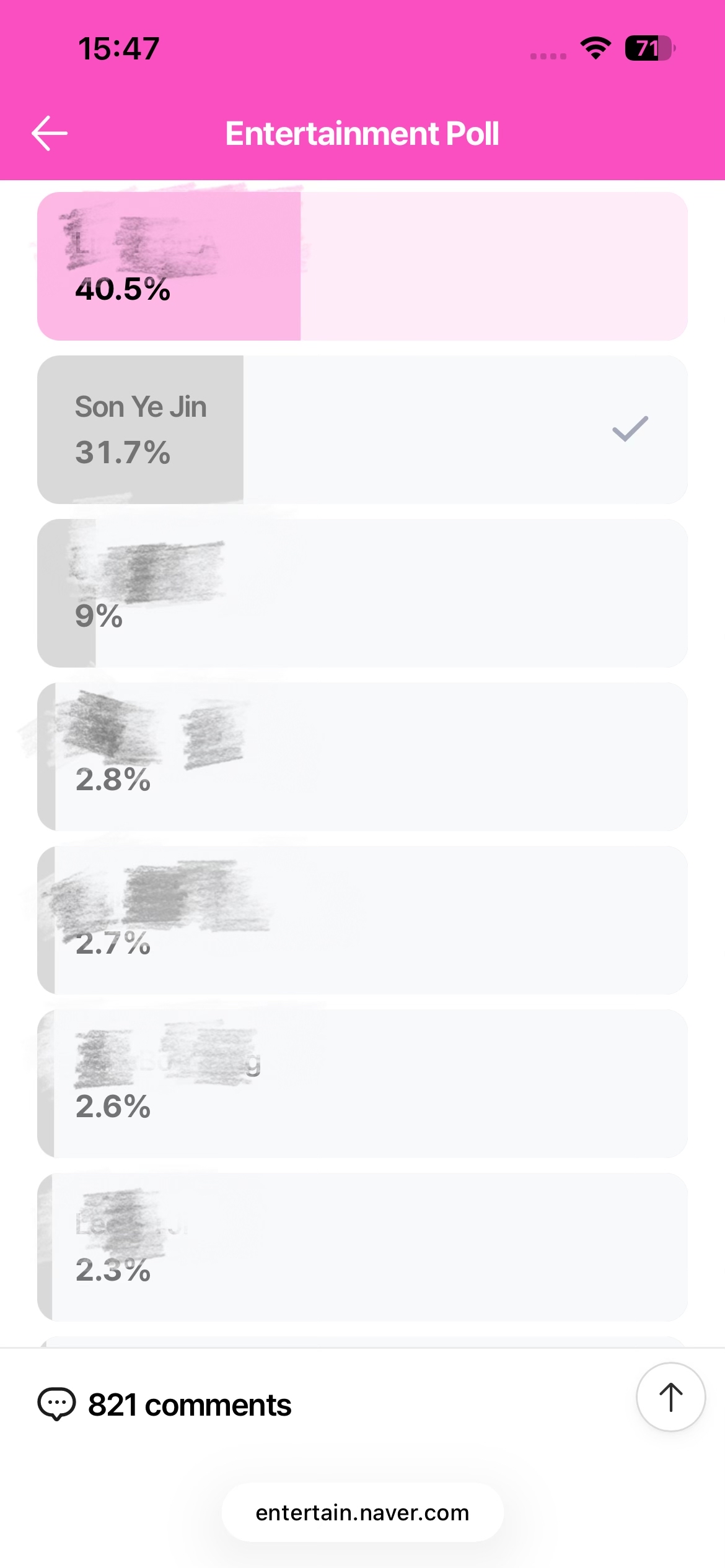Tap the entertain.naver.com address pill

click(x=362, y=1513)
